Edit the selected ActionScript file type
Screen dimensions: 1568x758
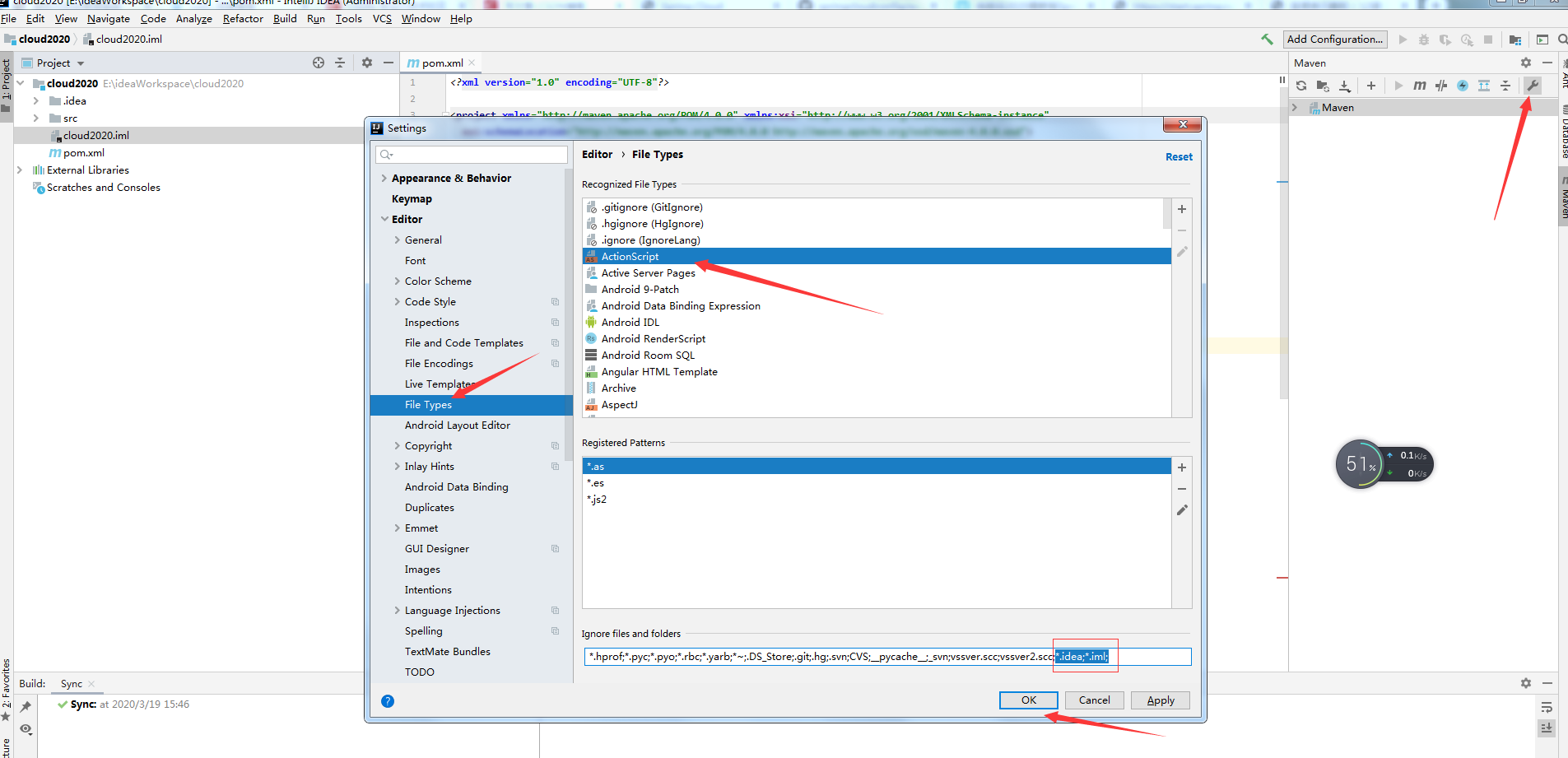pos(1182,252)
